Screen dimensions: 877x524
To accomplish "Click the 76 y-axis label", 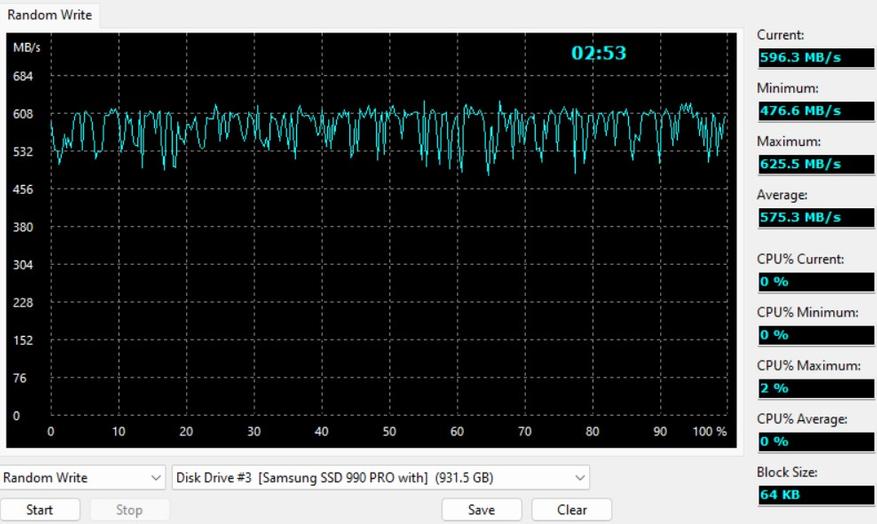I will pyautogui.click(x=20, y=379).
